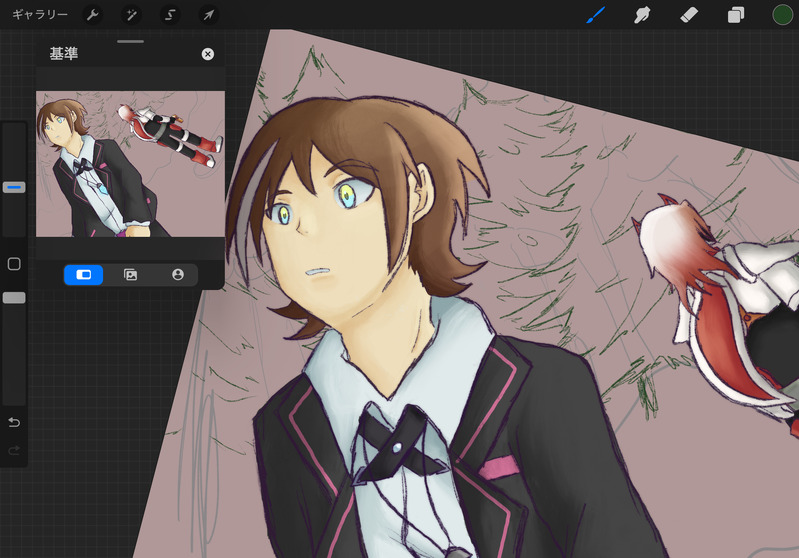Click the reference panel canvas thumbnail
Screen dimensions: 799x558
click(x=130, y=164)
